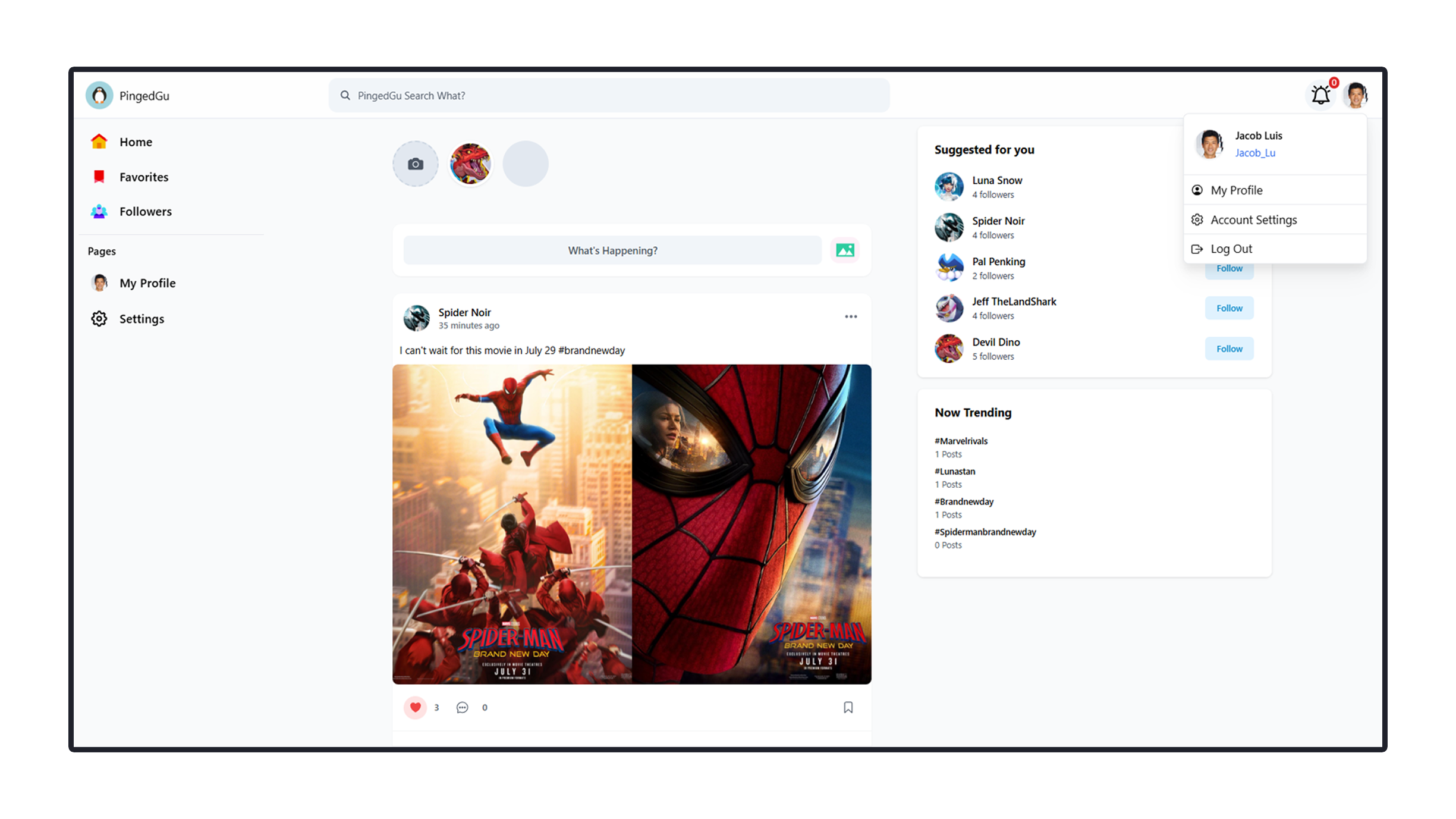This screenshot has width=1456, height=819.
Task: Open Luna Snow suggested profile
Action: [x=997, y=180]
